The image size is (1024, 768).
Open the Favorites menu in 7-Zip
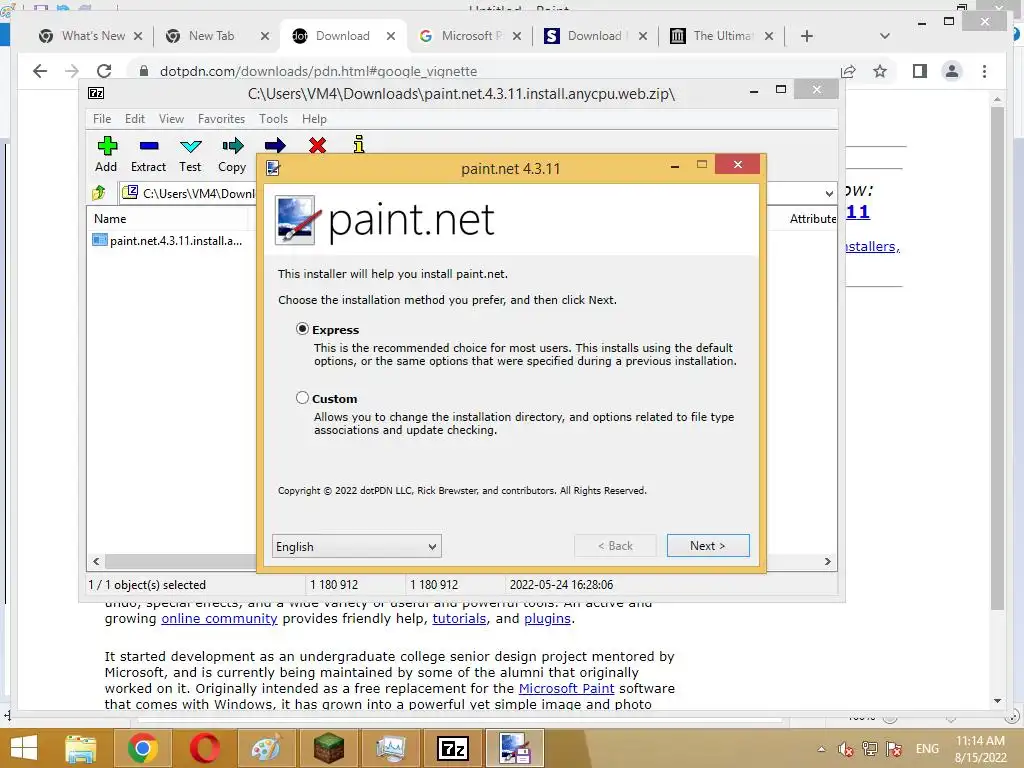pos(221,119)
